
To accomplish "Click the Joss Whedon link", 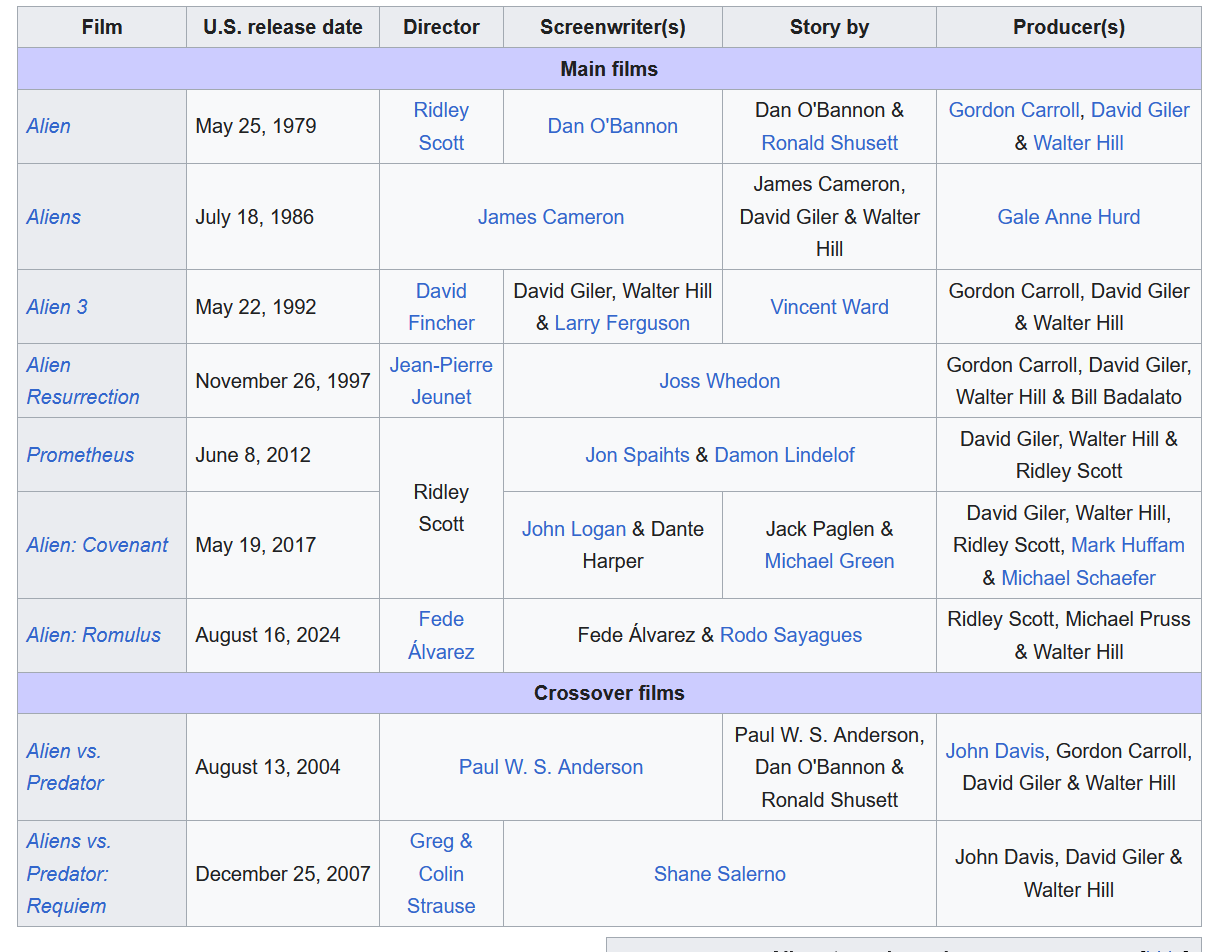I will point(719,381).
